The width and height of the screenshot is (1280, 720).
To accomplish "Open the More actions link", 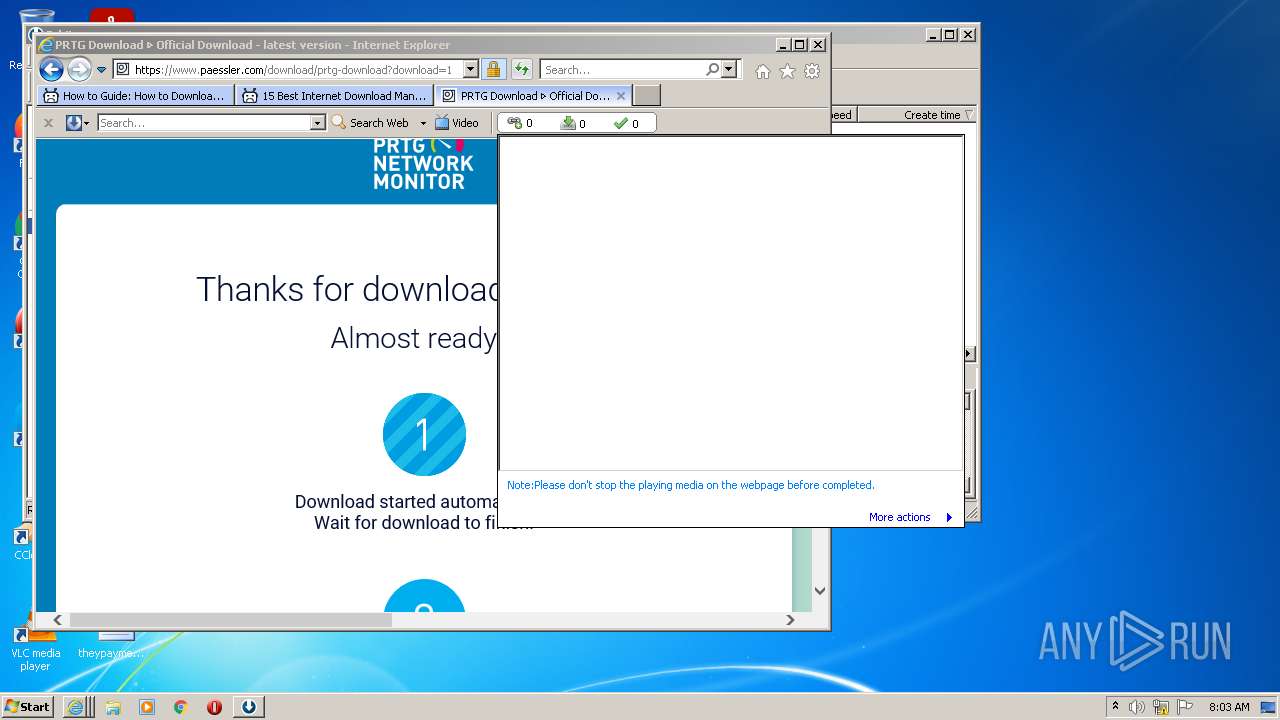I will click(899, 517).
